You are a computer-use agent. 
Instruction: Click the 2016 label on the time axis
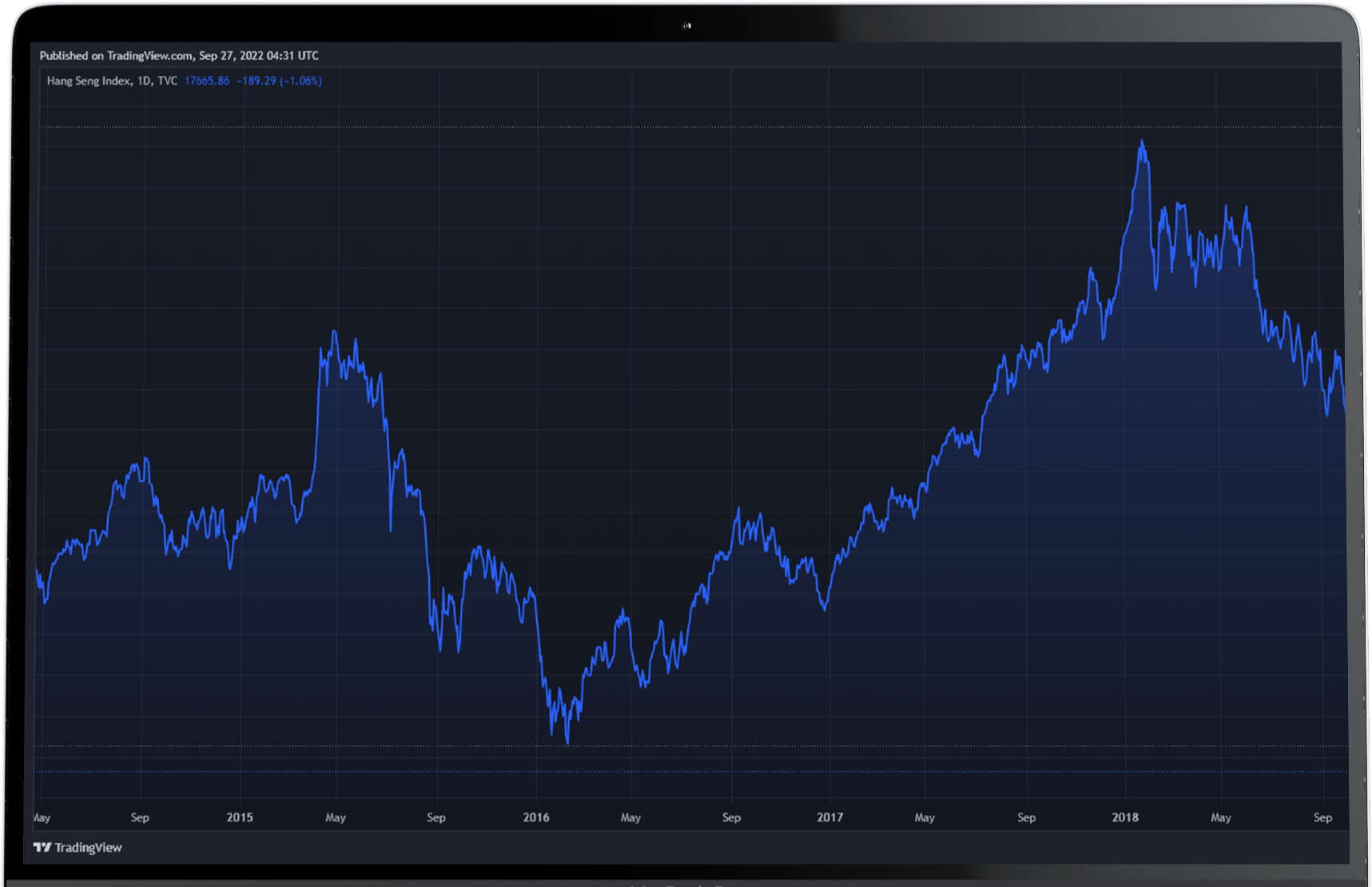pyautogui.click(x=536, y=817)
